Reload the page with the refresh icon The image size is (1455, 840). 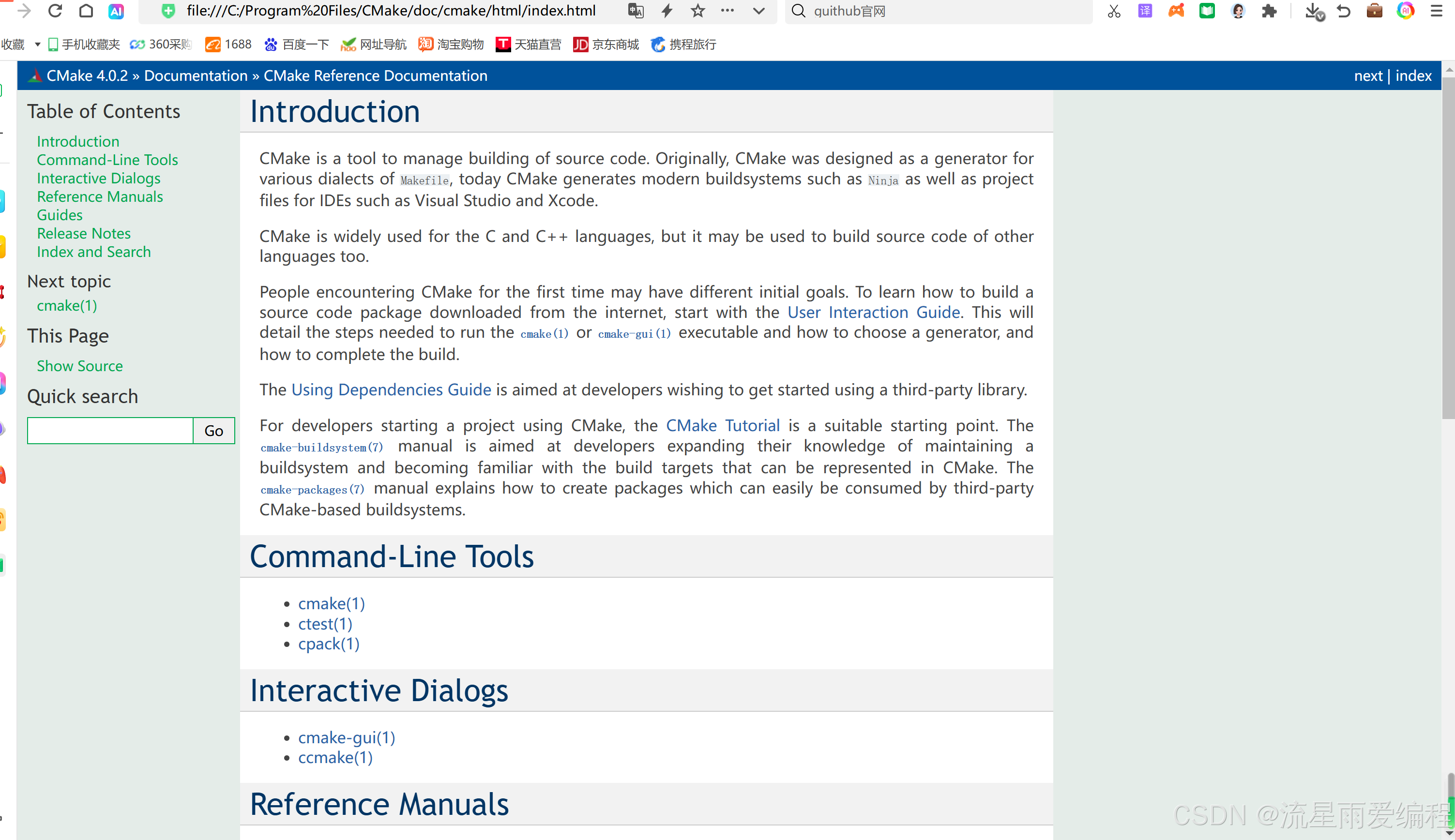click(x=55, y=11)
